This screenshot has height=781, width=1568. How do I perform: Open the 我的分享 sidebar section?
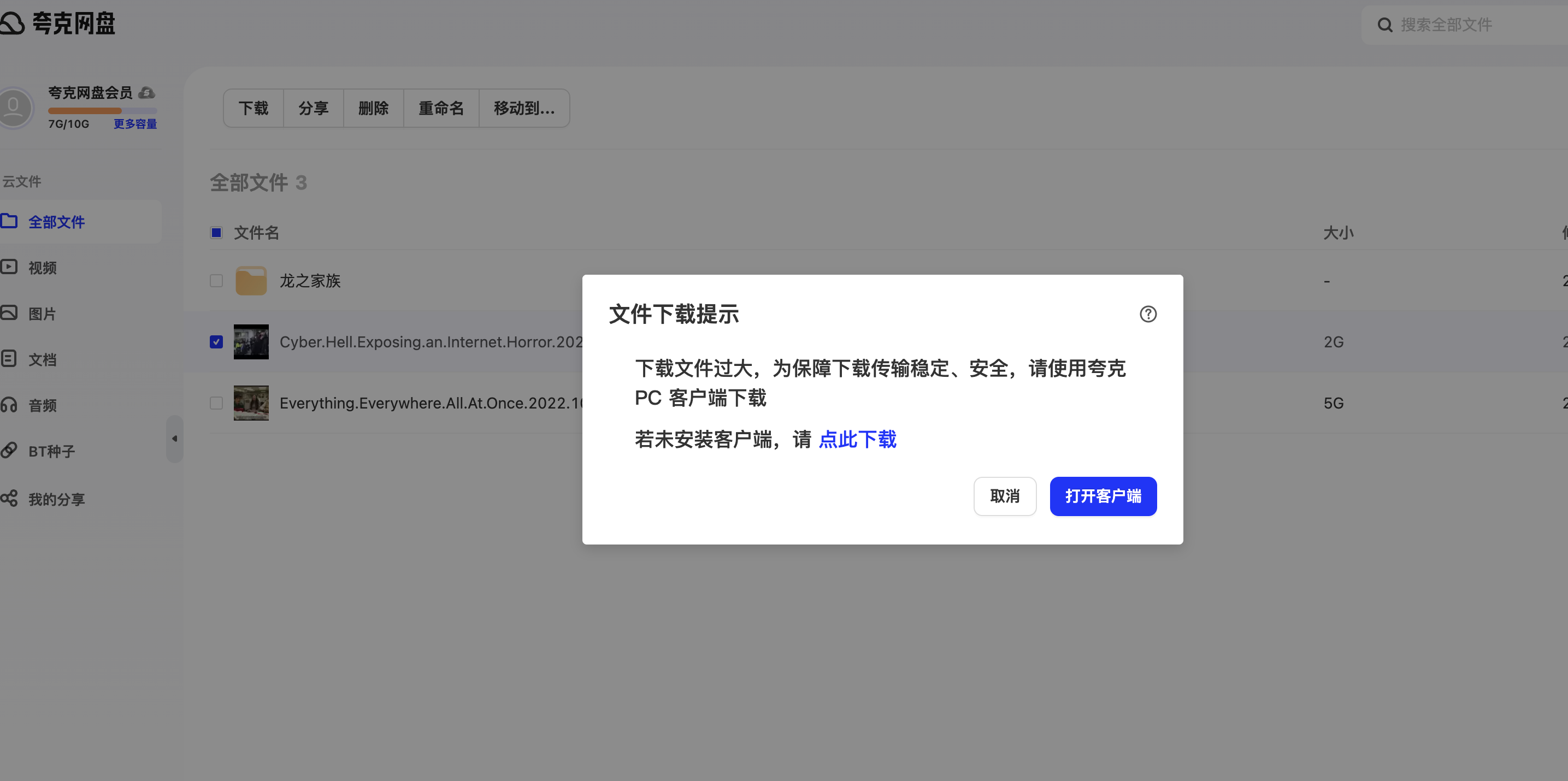coord(80,499)
